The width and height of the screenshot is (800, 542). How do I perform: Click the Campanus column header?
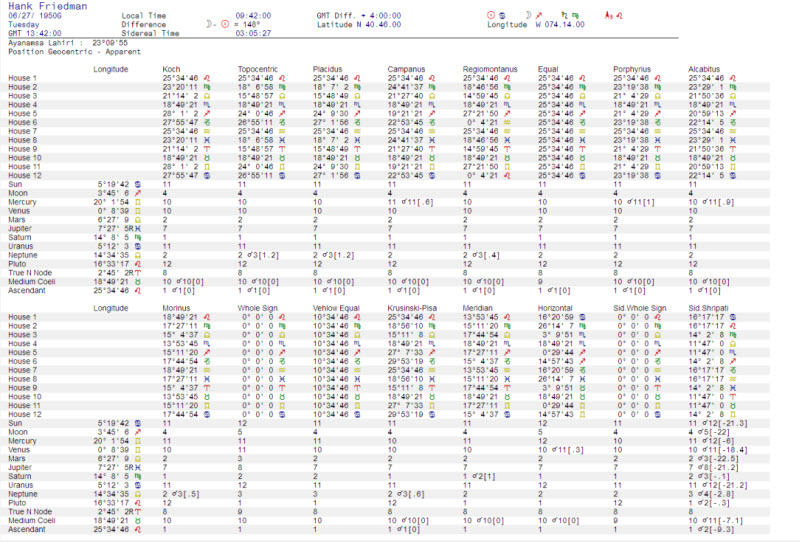[406, 69]
